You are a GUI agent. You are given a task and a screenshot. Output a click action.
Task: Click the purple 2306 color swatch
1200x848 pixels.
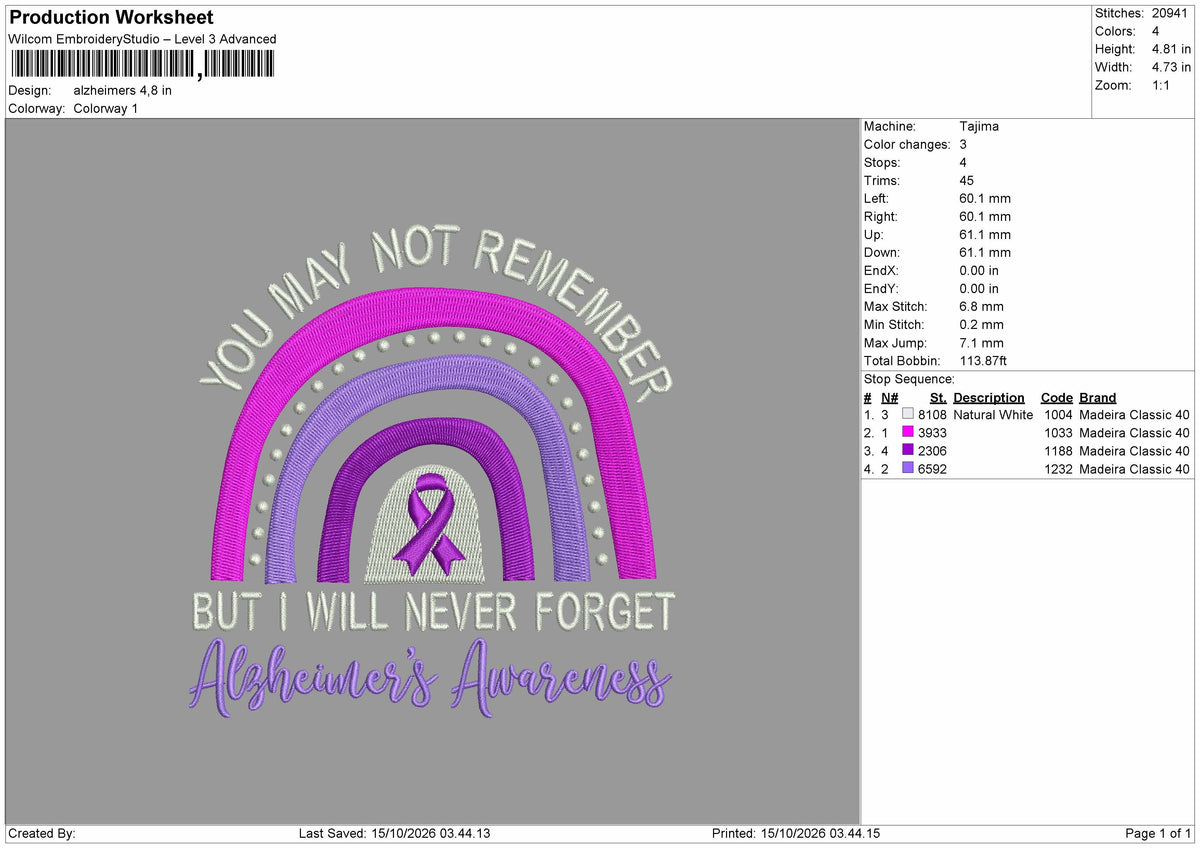tap(908, 450)
